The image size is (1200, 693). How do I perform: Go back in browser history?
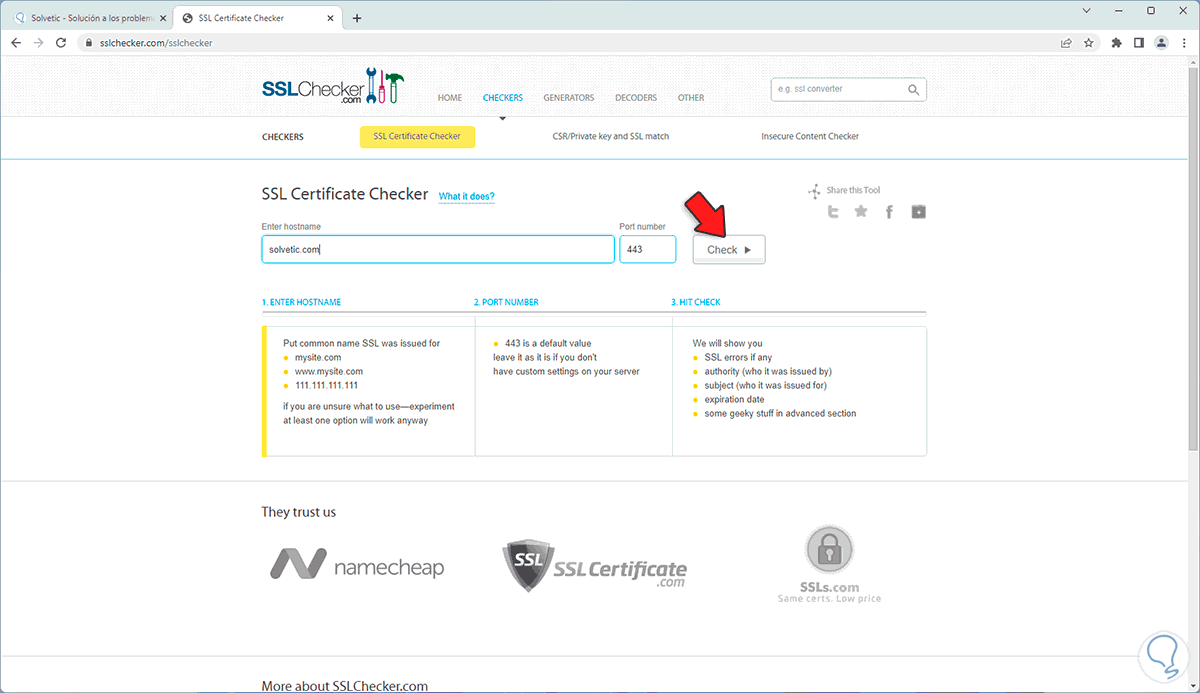(16, 43)
